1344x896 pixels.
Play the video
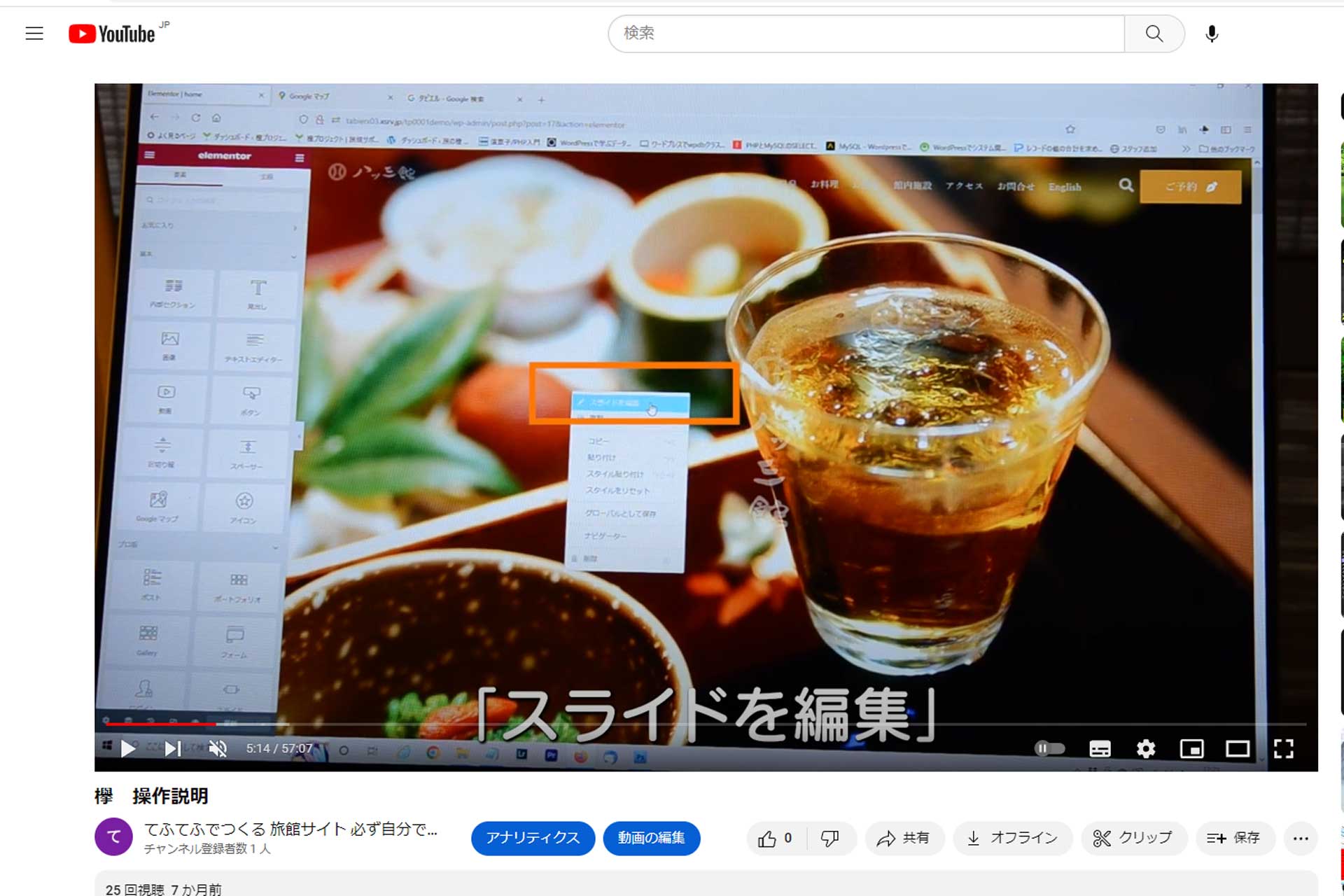click(127, 749)
